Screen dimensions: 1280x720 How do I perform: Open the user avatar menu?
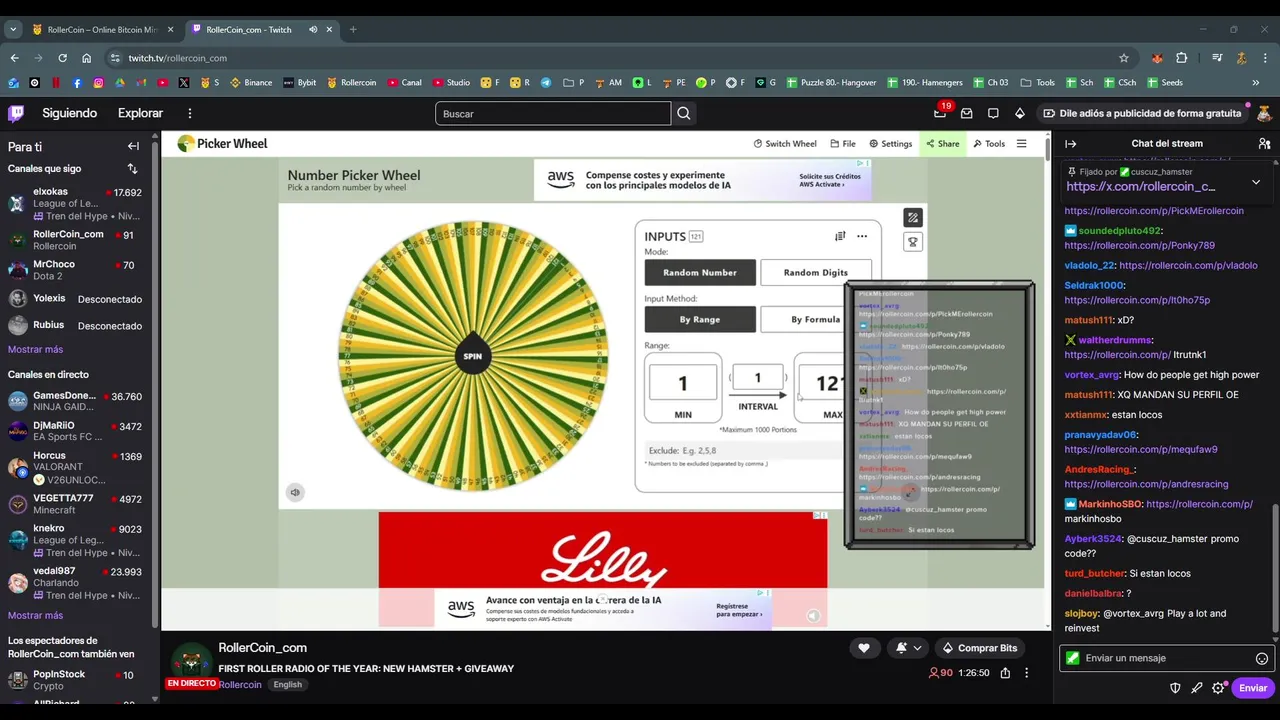1264,113
